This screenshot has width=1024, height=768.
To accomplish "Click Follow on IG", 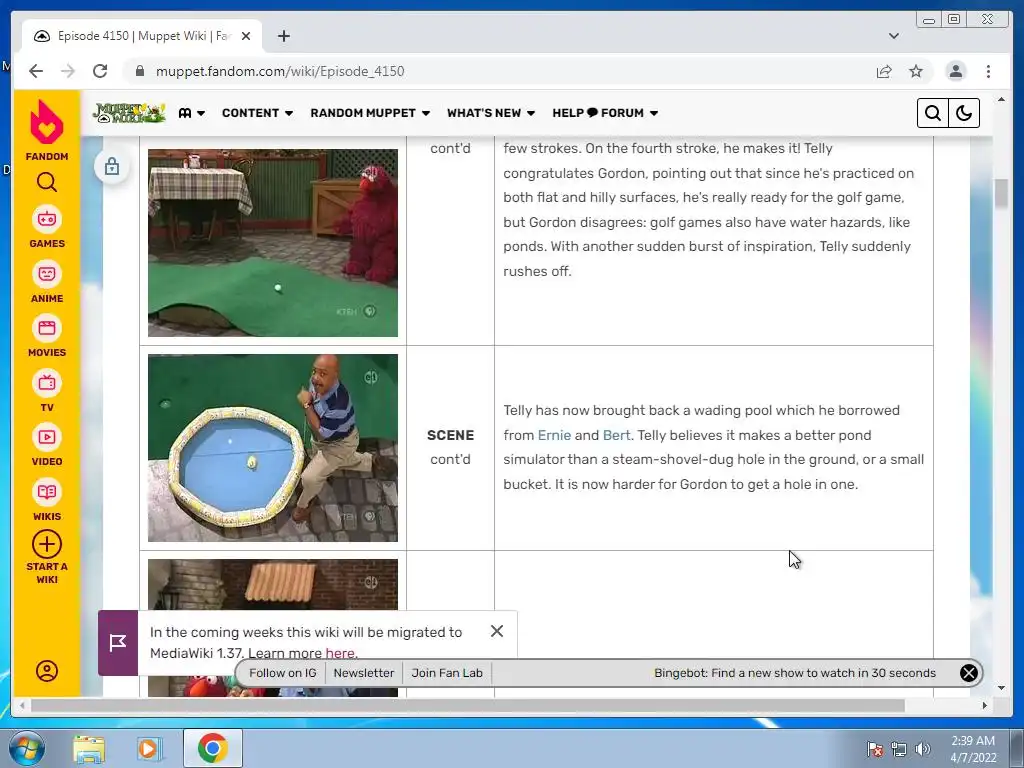I will click(282, 673).
